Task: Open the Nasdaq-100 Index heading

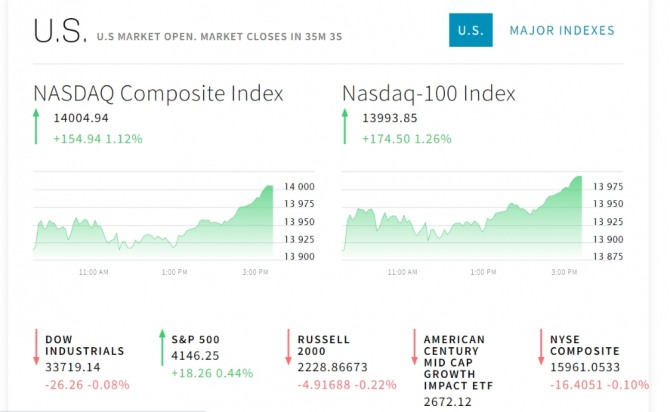Action: (x=429, y=94)
